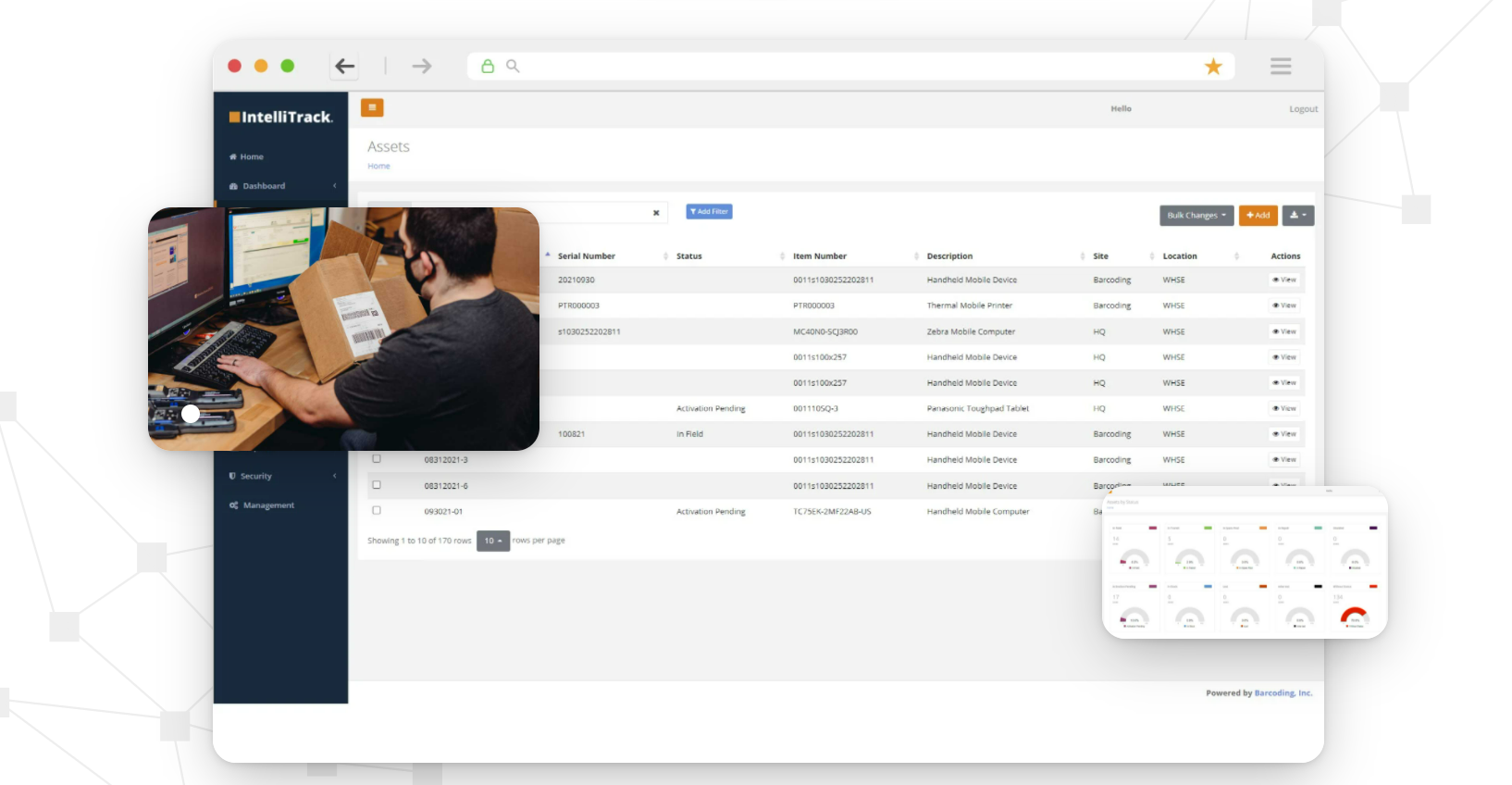The image size is (1512, 785).
Task: View the Thermal Mobile Printer row
Action: coord(1284,305)
